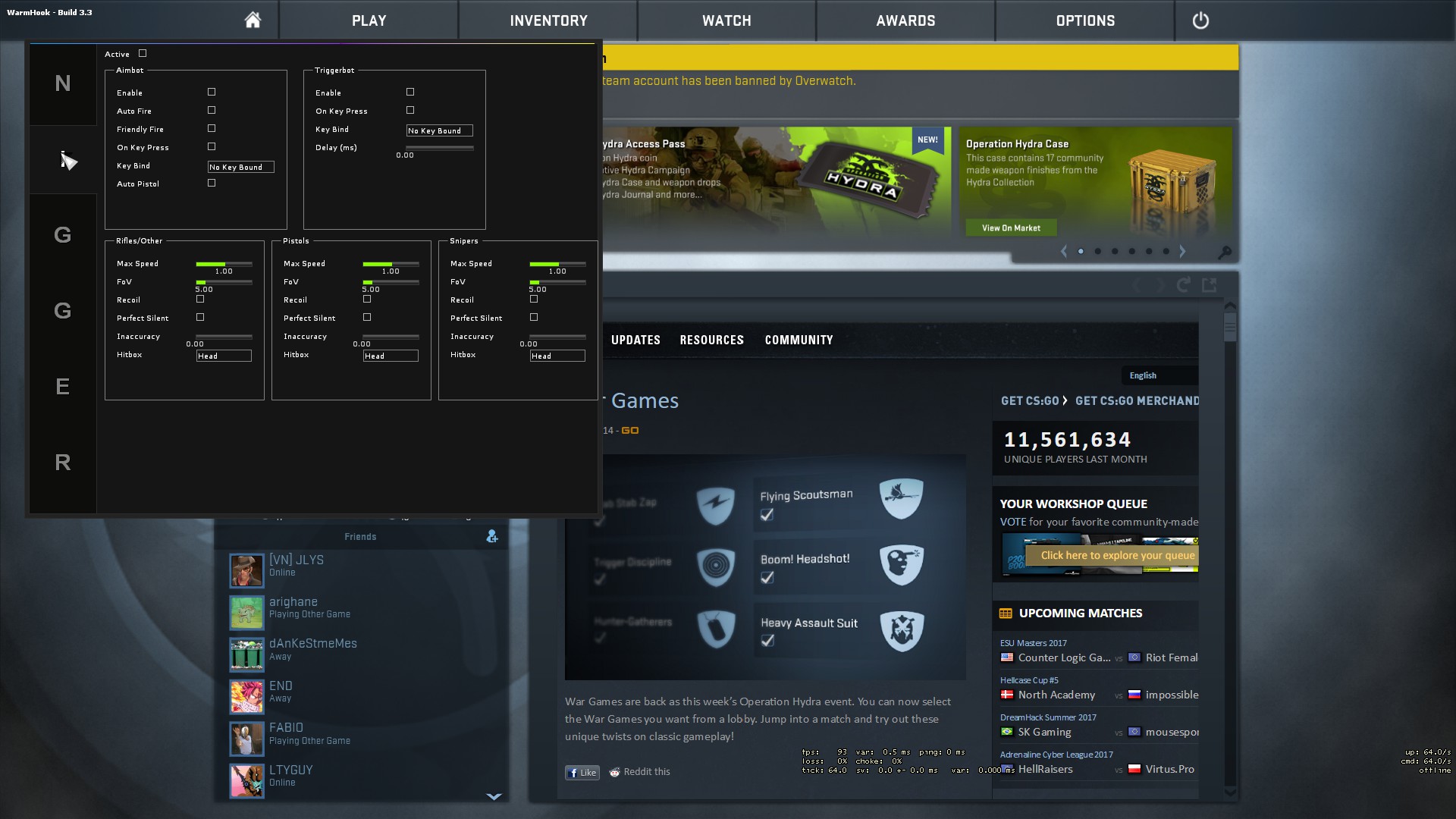Adjust Triggerbot Delay (ms) slider
The height and width of the screenshot is (819, 1456).
point(440,148)
